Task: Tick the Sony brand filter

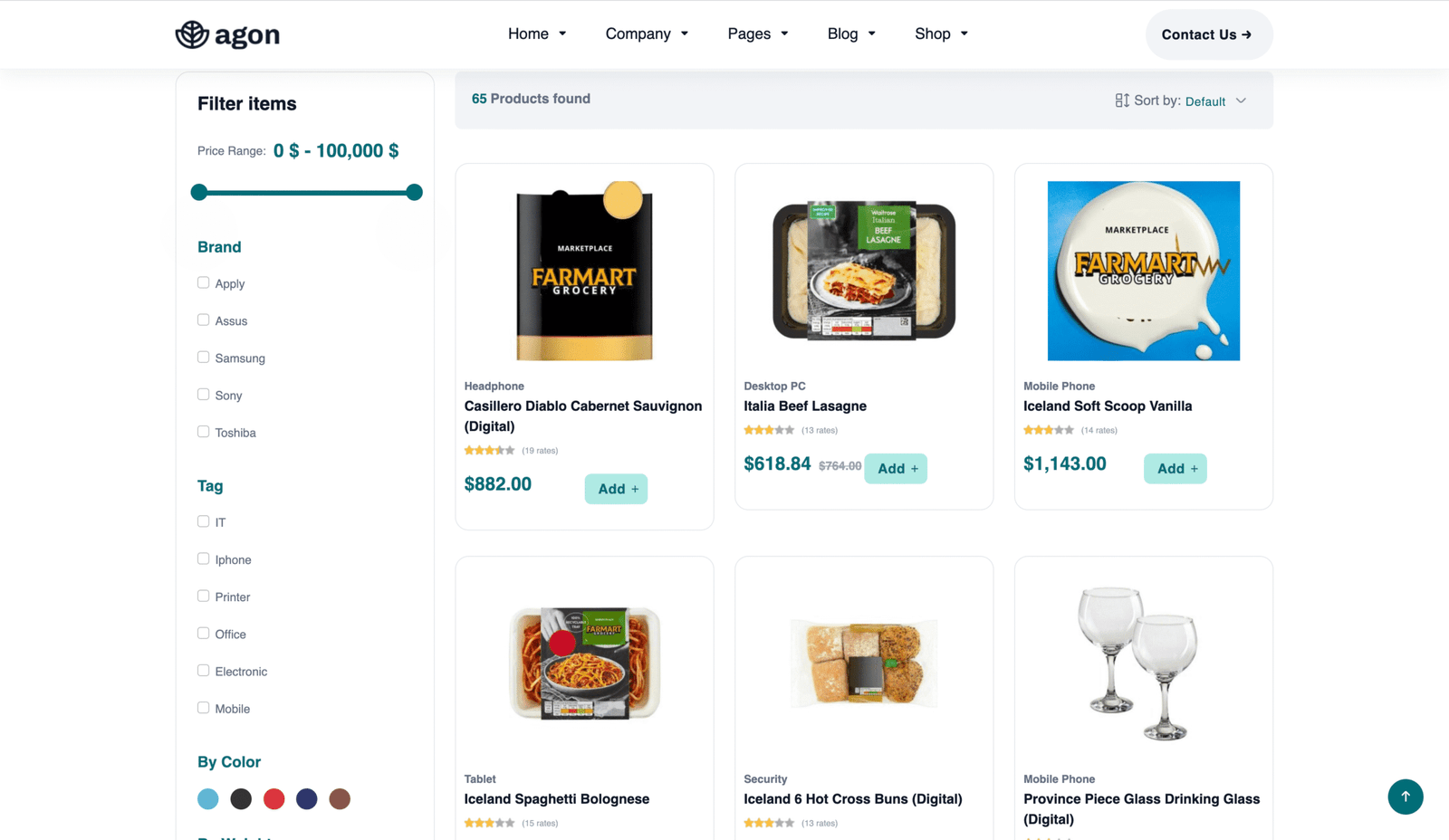Action: pyautogui.click(x=204, y=395)
